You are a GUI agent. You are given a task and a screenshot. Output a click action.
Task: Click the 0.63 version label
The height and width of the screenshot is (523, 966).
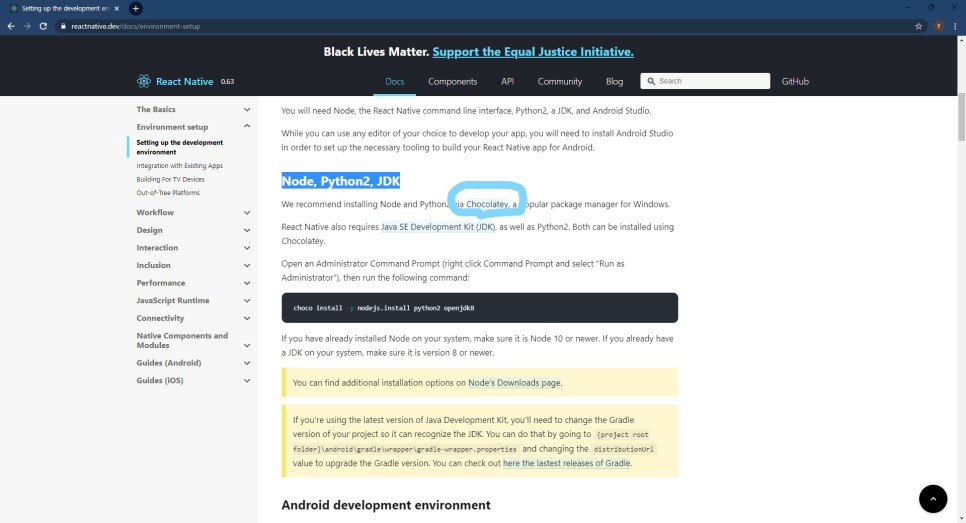pos(227,81)
